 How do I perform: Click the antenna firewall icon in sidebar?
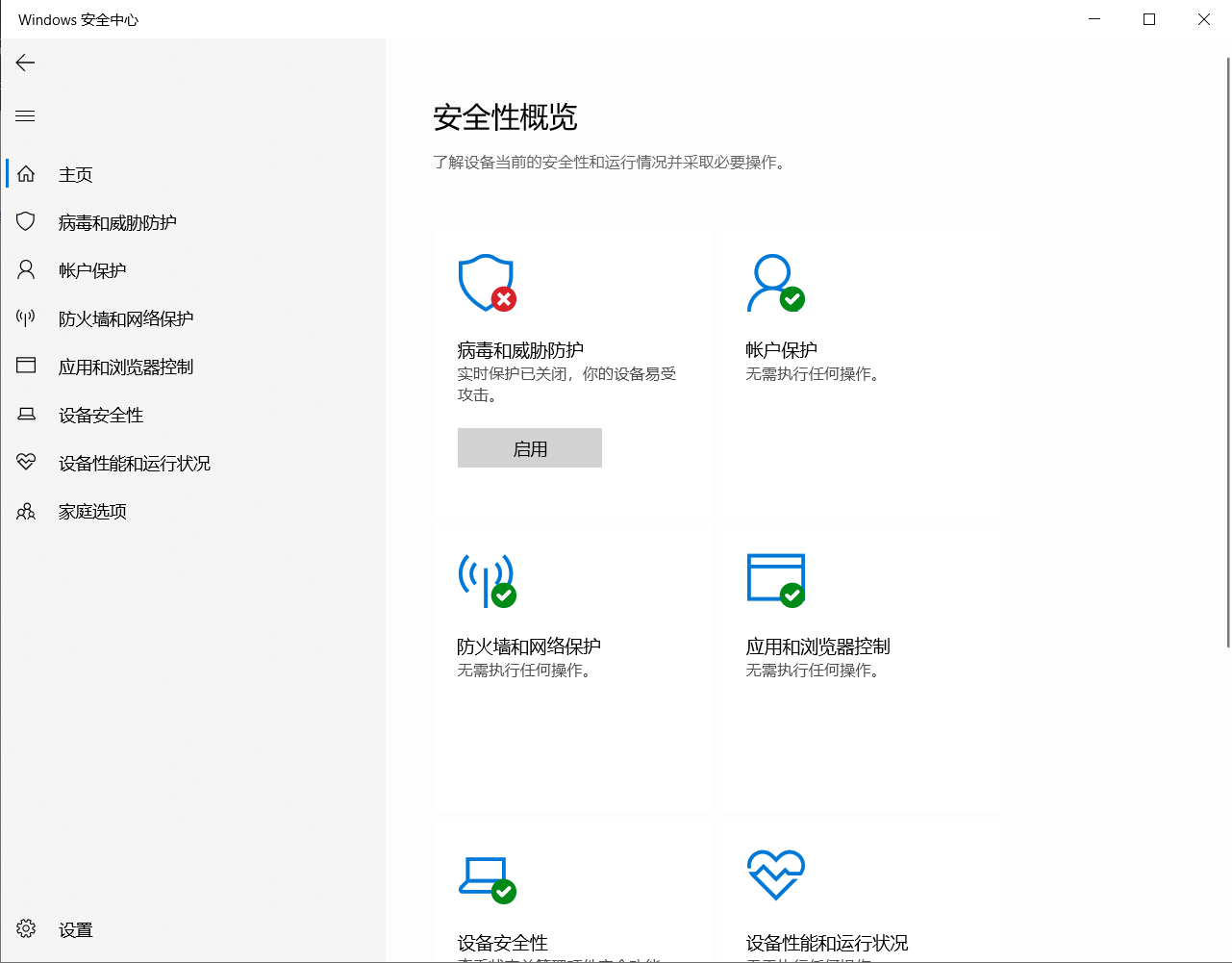(26, 318)
